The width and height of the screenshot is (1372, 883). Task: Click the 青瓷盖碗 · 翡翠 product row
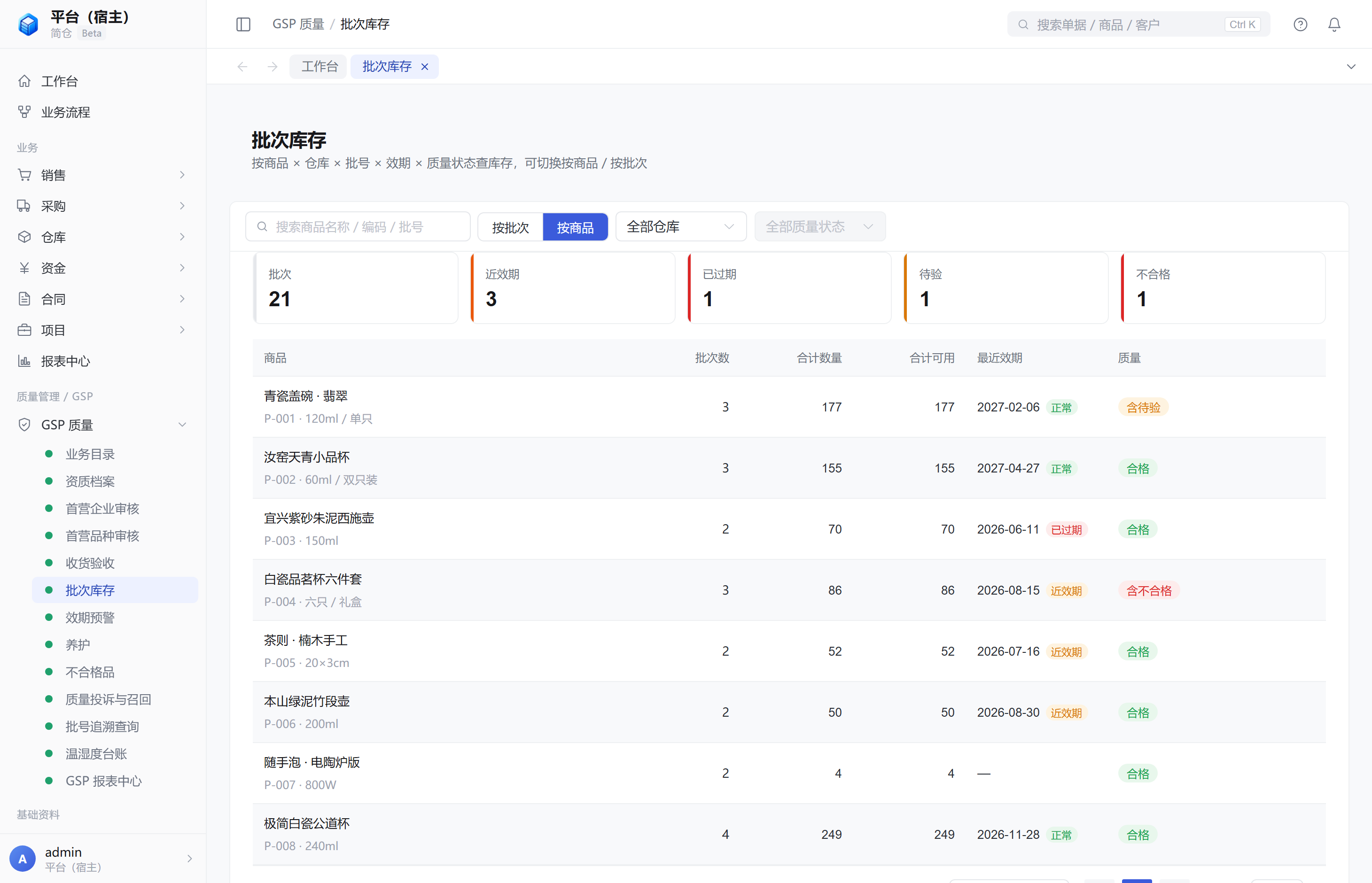tap(789, 407)
